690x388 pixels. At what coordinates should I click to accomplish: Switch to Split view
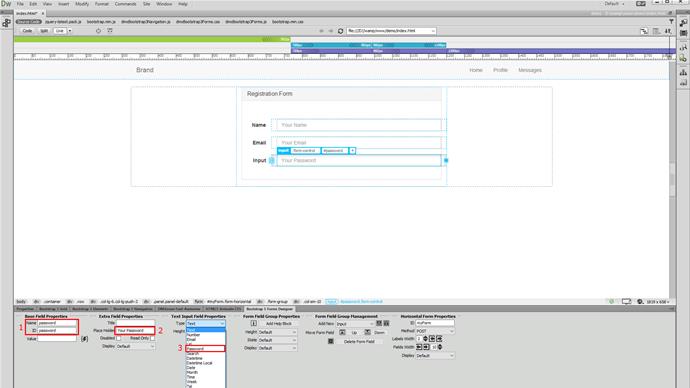coord(44,31)
